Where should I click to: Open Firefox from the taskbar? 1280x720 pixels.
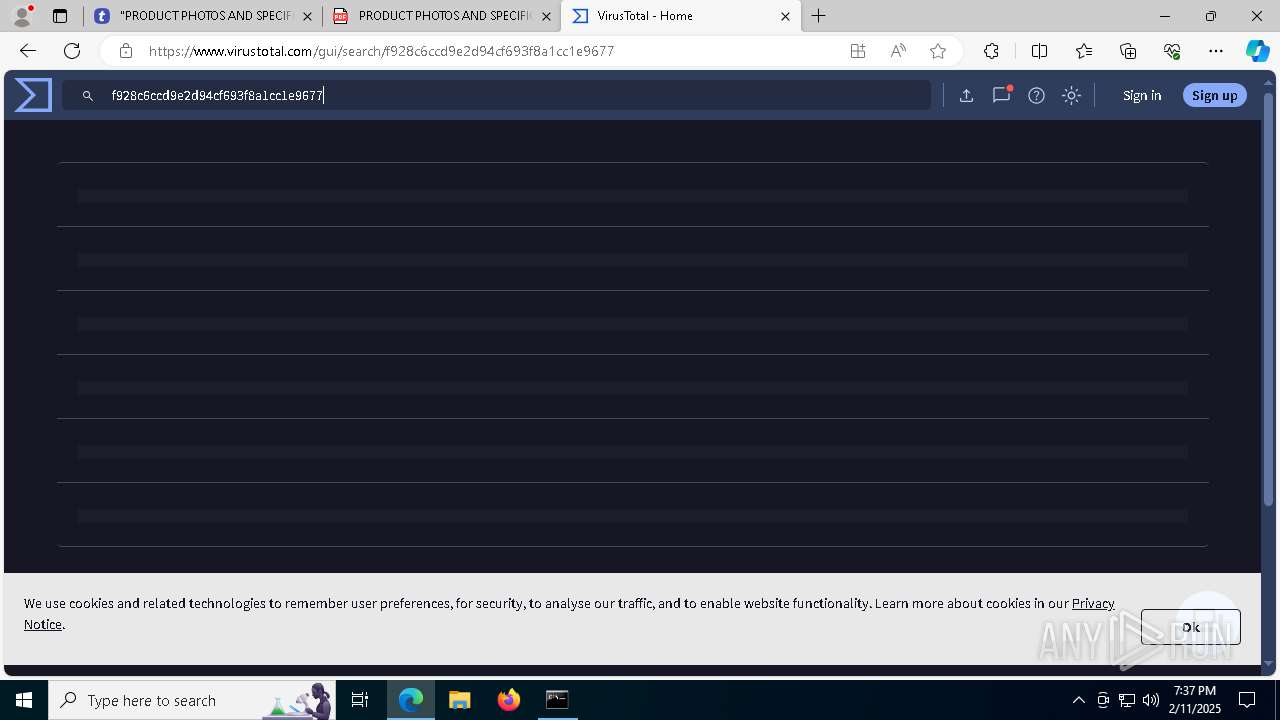pyautogui.click(x=508, y=700)
